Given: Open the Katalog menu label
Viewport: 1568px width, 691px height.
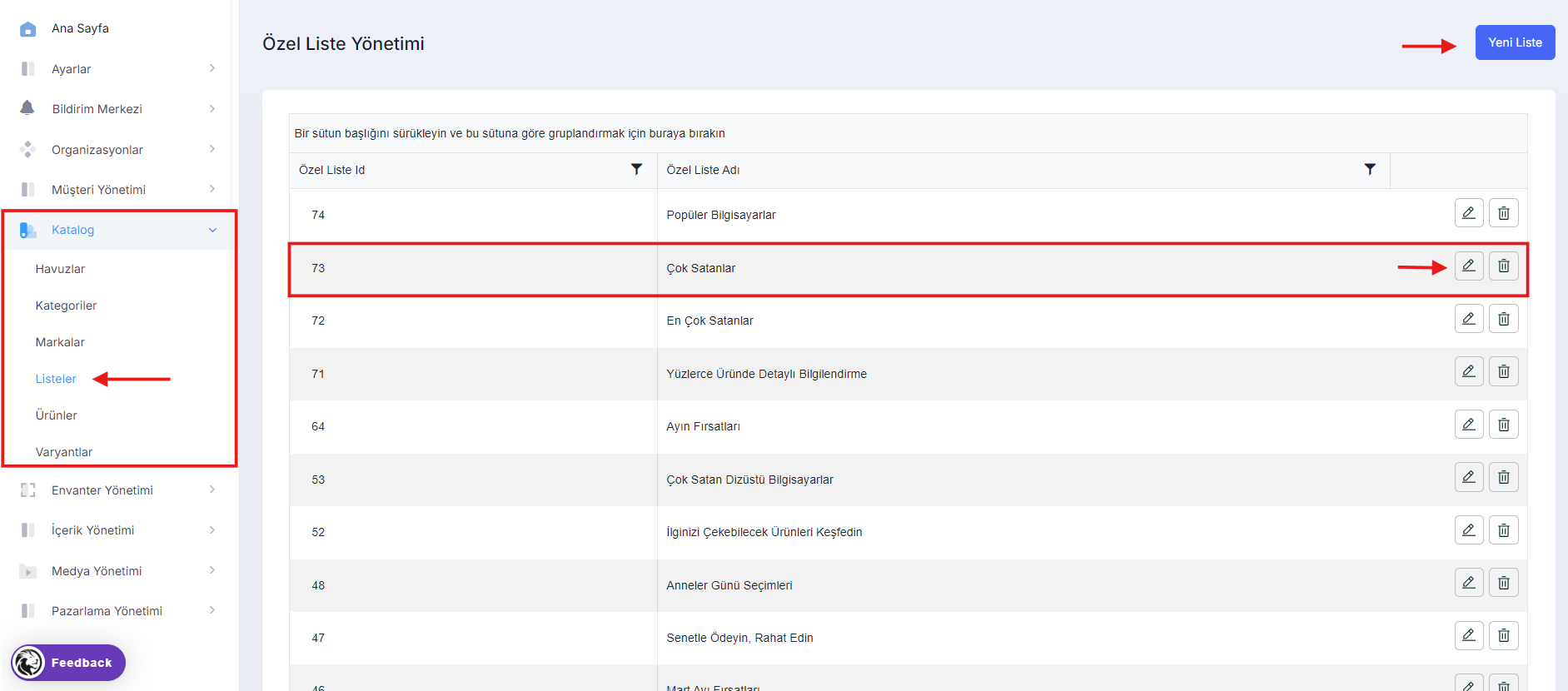Looking at the screenshot, I should tap(72, 230).
